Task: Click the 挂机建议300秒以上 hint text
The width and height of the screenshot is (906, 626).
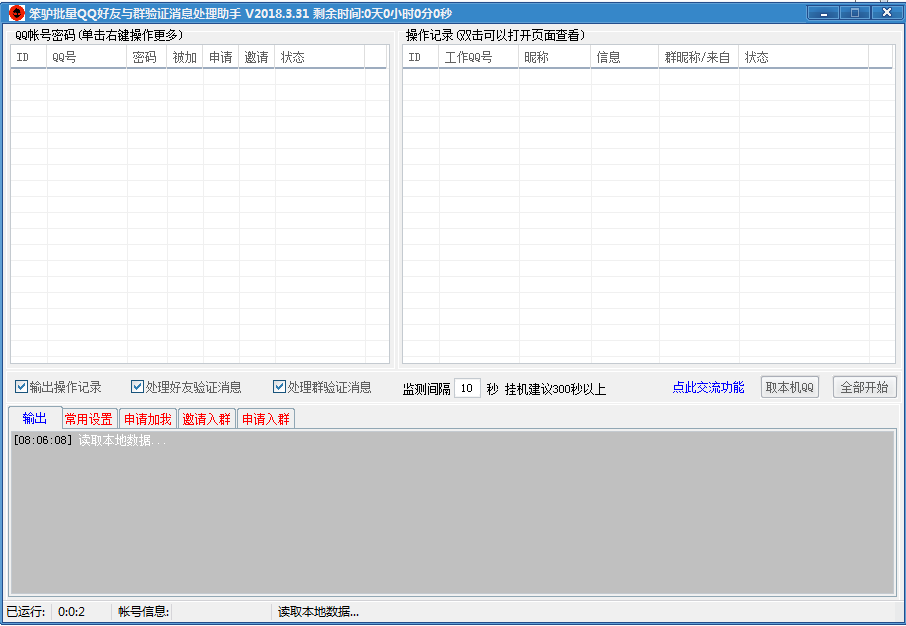Action: [555, 389]
